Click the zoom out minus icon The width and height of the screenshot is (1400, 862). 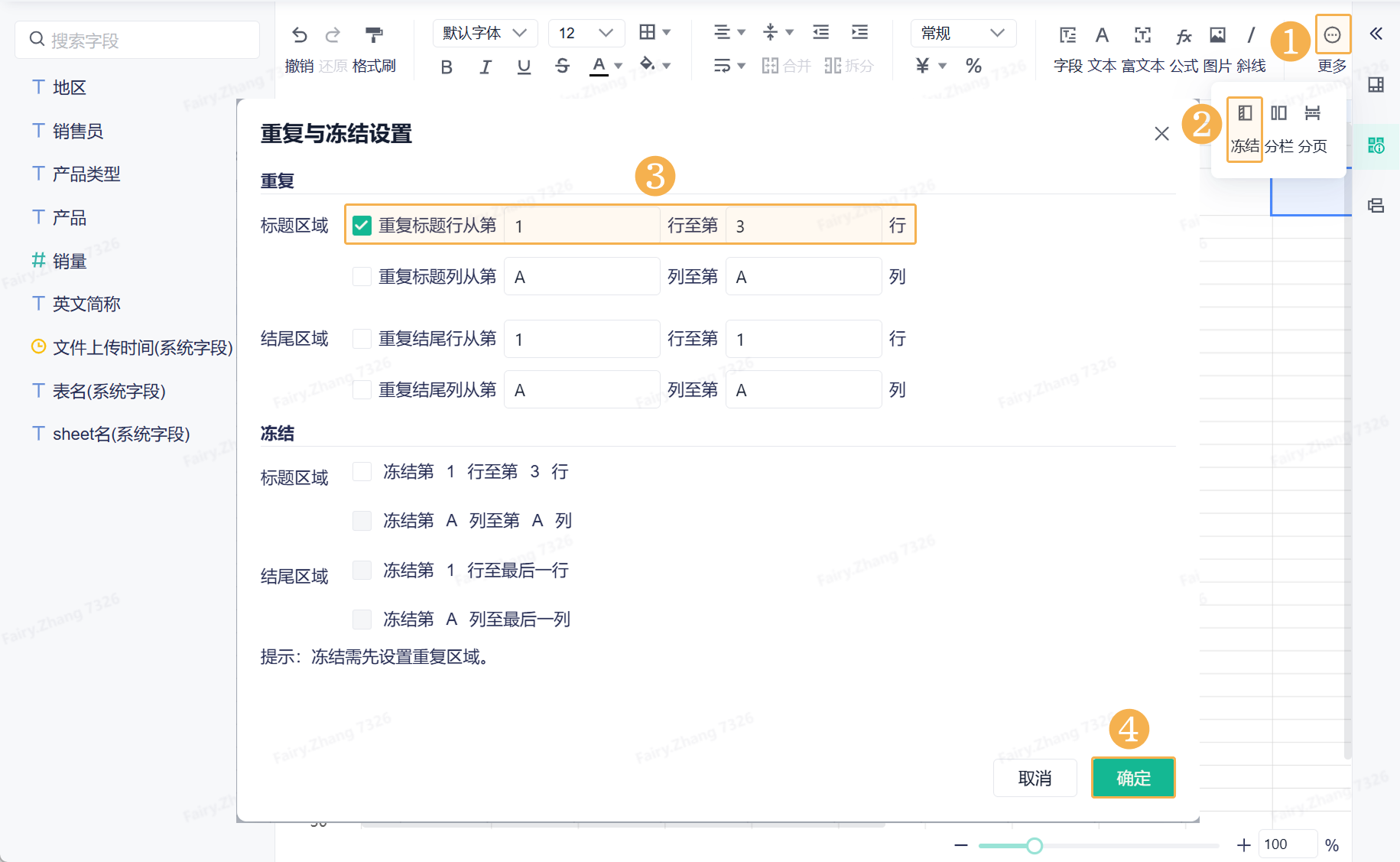pyautogui.click(x=961, y=845)
